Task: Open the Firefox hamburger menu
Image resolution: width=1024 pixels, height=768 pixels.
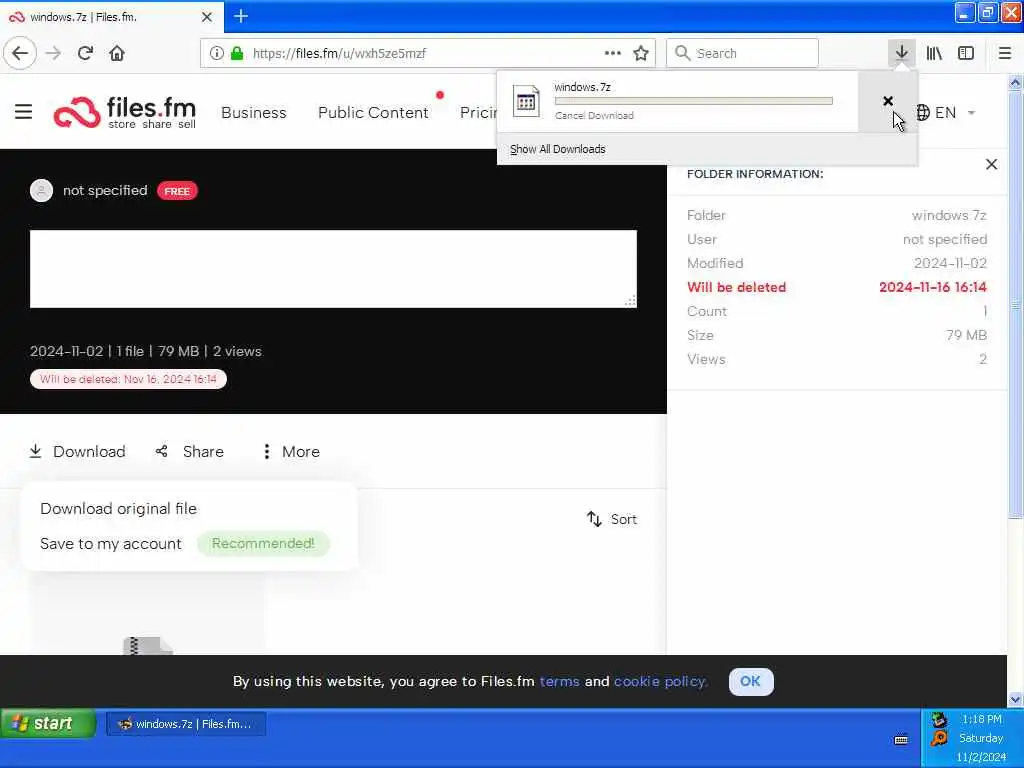Action: pos(1004,53)
